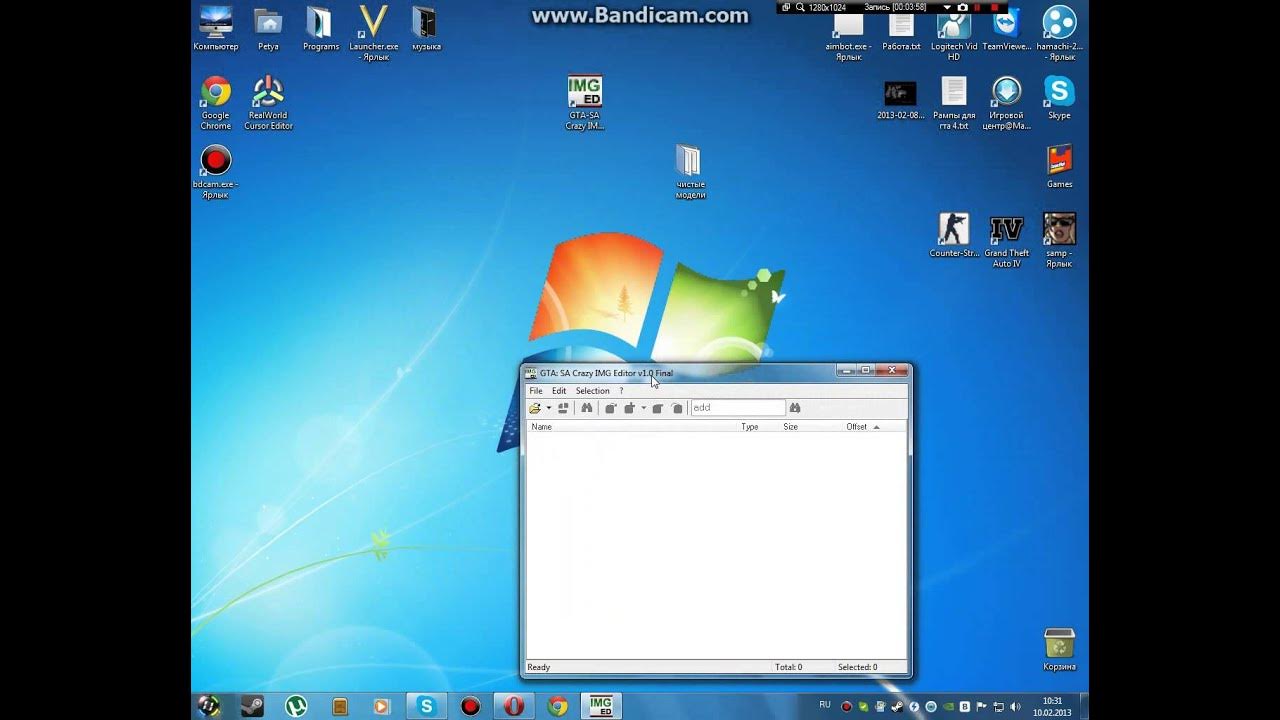Select the чистые модели folder icon
This screenshot has height=720, width=1280.
(x=690, y=172)
